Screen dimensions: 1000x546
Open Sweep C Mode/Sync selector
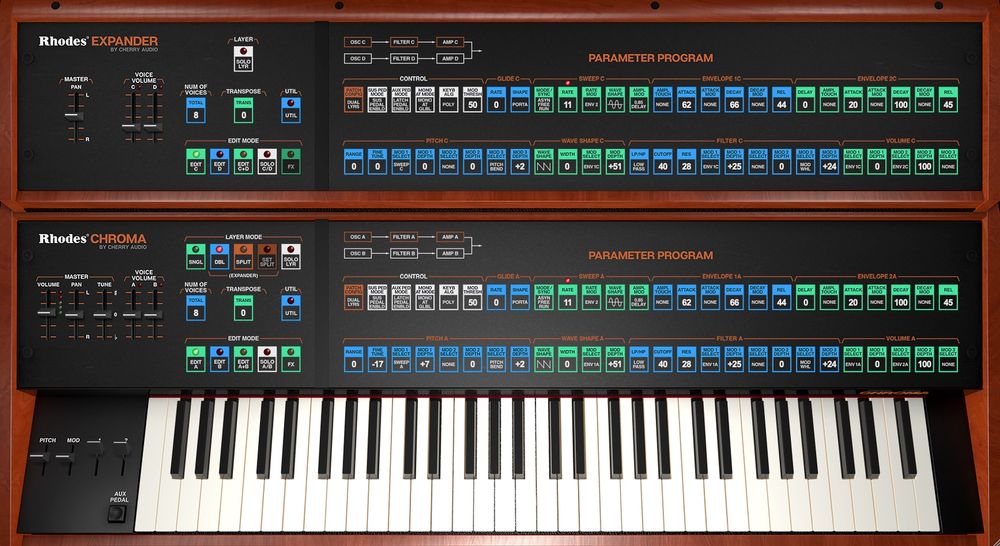[x=543, y=99]
